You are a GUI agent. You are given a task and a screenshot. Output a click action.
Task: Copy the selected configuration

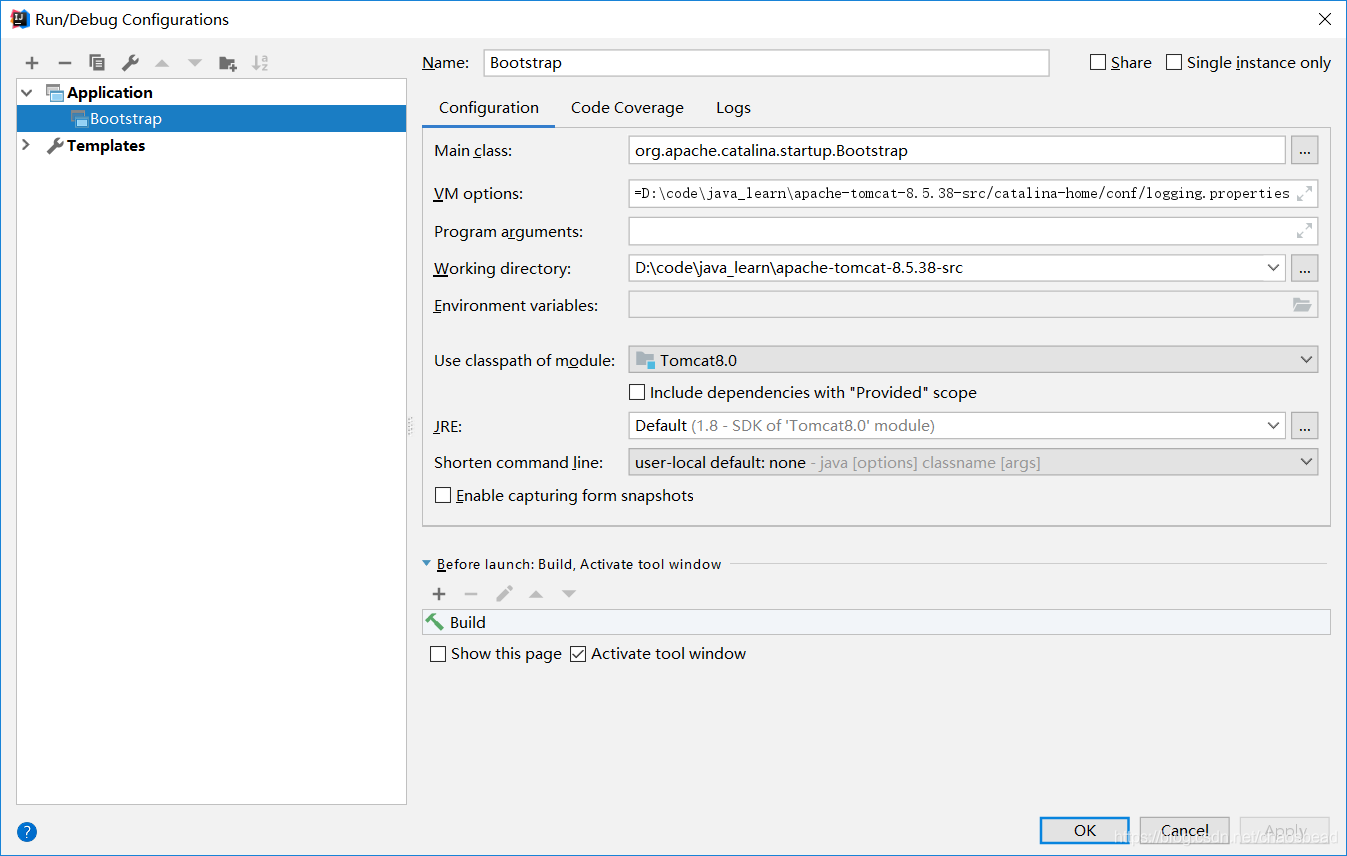pos(97,63)
